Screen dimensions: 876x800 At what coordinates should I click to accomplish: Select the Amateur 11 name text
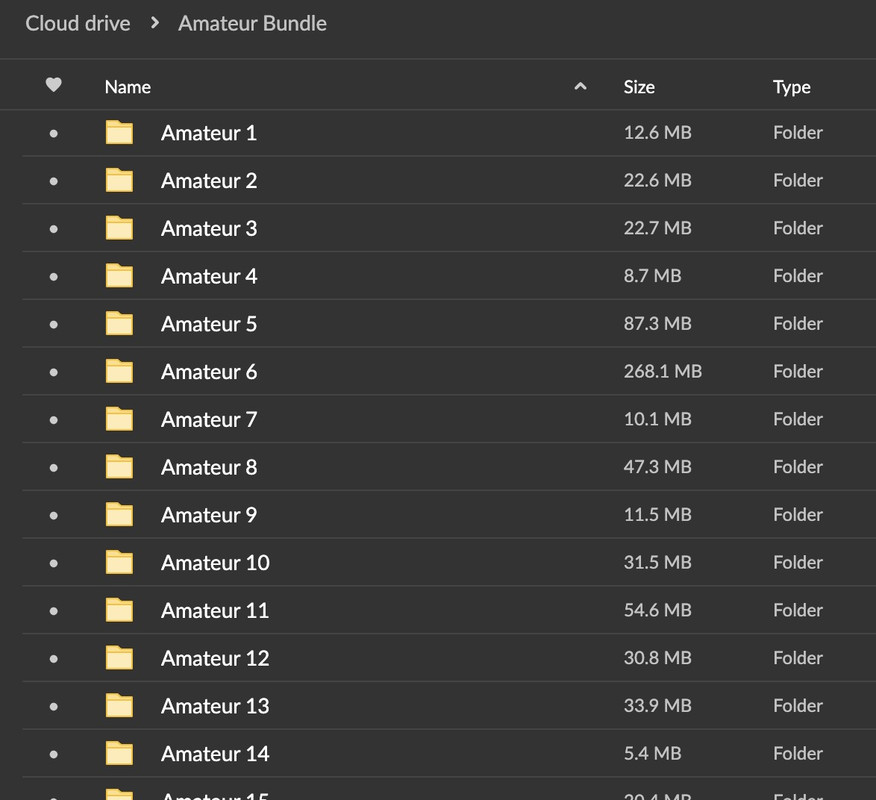point(215,611)
